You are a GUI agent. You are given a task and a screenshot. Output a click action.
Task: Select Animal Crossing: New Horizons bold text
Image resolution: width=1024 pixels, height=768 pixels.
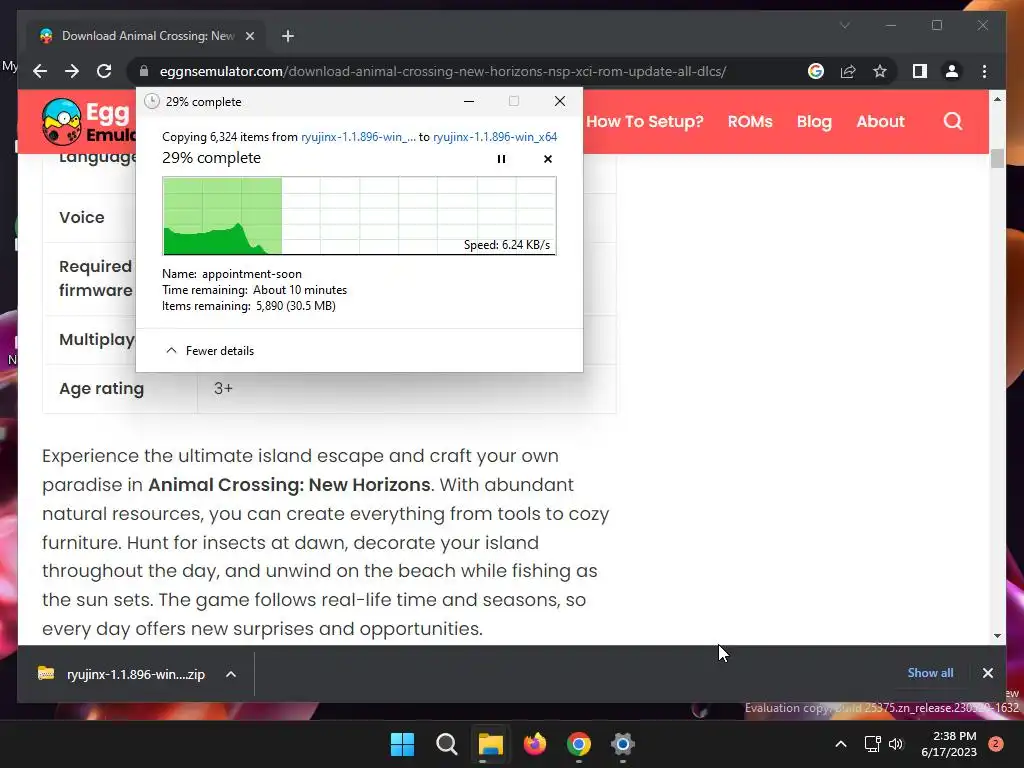point(289,485)
